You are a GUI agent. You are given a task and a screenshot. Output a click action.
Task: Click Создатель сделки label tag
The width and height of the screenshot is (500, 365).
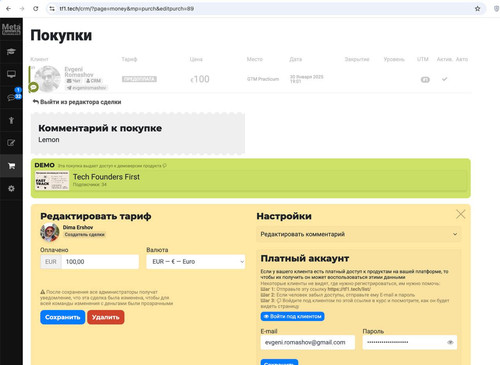[x=84, y=235]
